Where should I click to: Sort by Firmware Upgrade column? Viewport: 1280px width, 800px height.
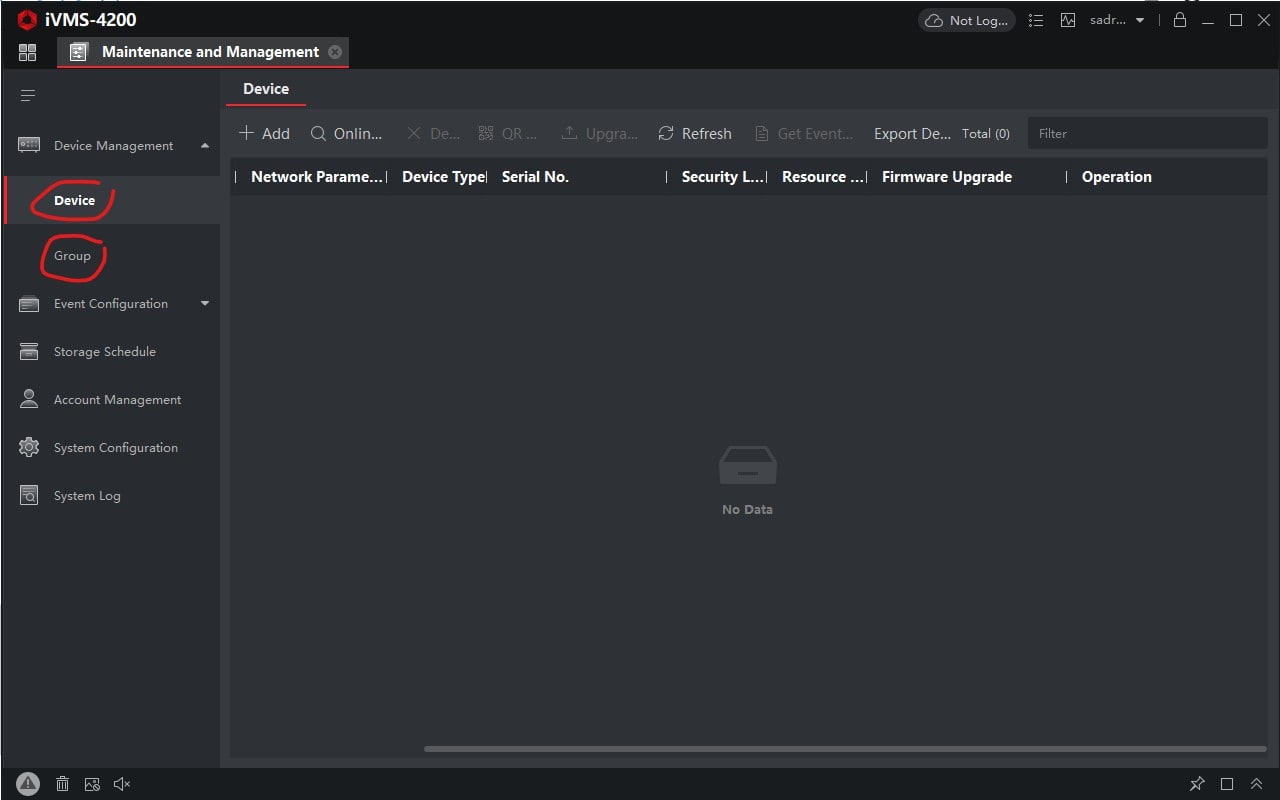pos(947,177)
